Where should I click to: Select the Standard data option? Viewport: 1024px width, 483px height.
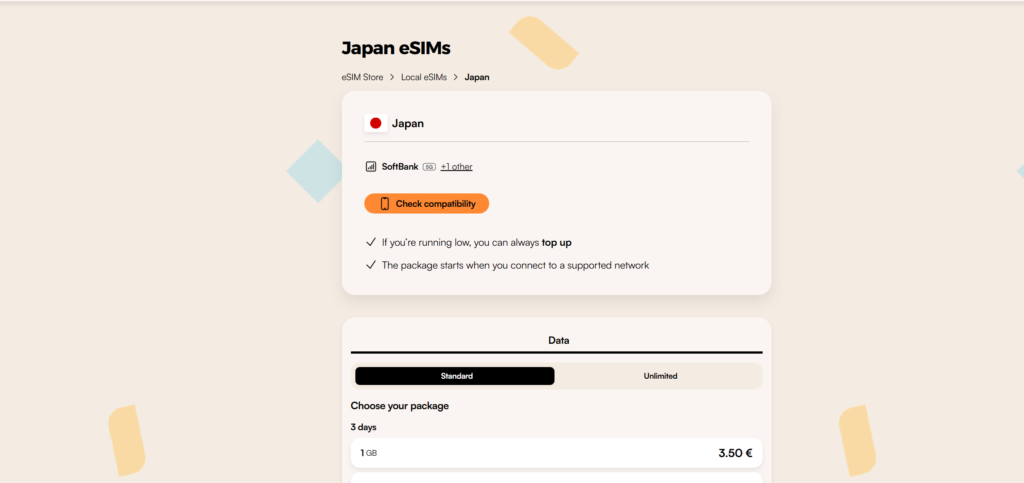pyautogui.click(x=455, y=376)
